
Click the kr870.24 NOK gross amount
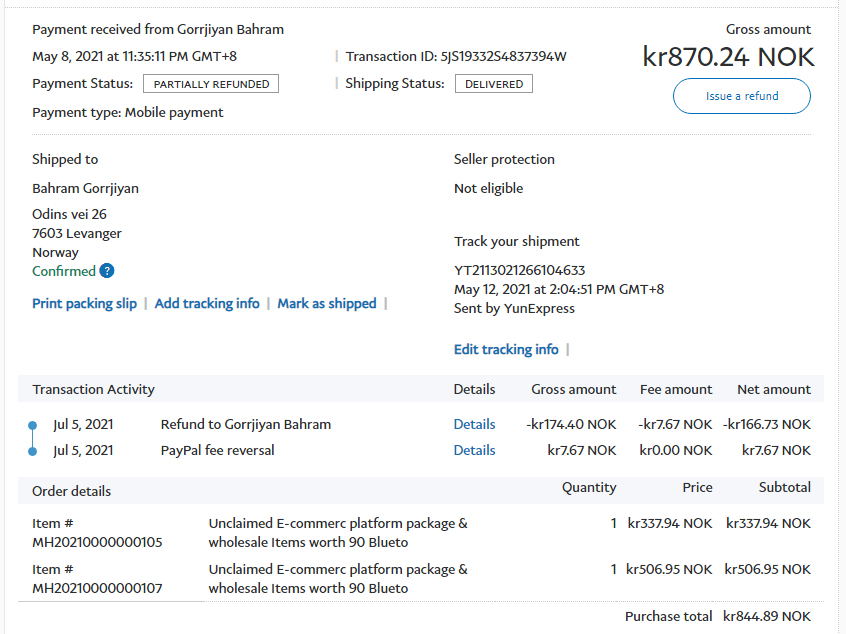728,57
